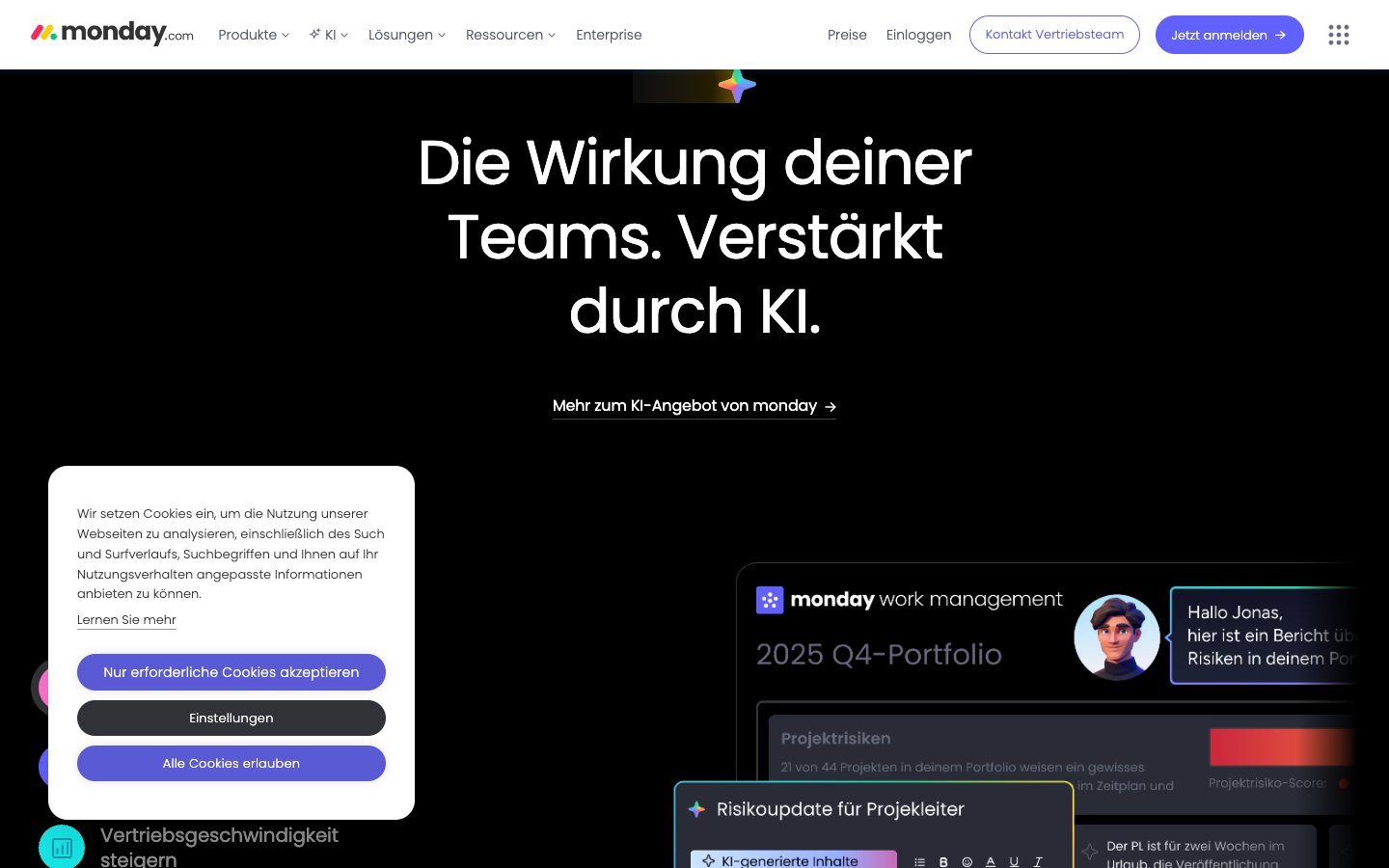The height and width of the screenshot is (868, 1389).
Task: Click the teal chart icon beside Vertriebsgeschwindigkeit
Action: (x=62, y=847)
